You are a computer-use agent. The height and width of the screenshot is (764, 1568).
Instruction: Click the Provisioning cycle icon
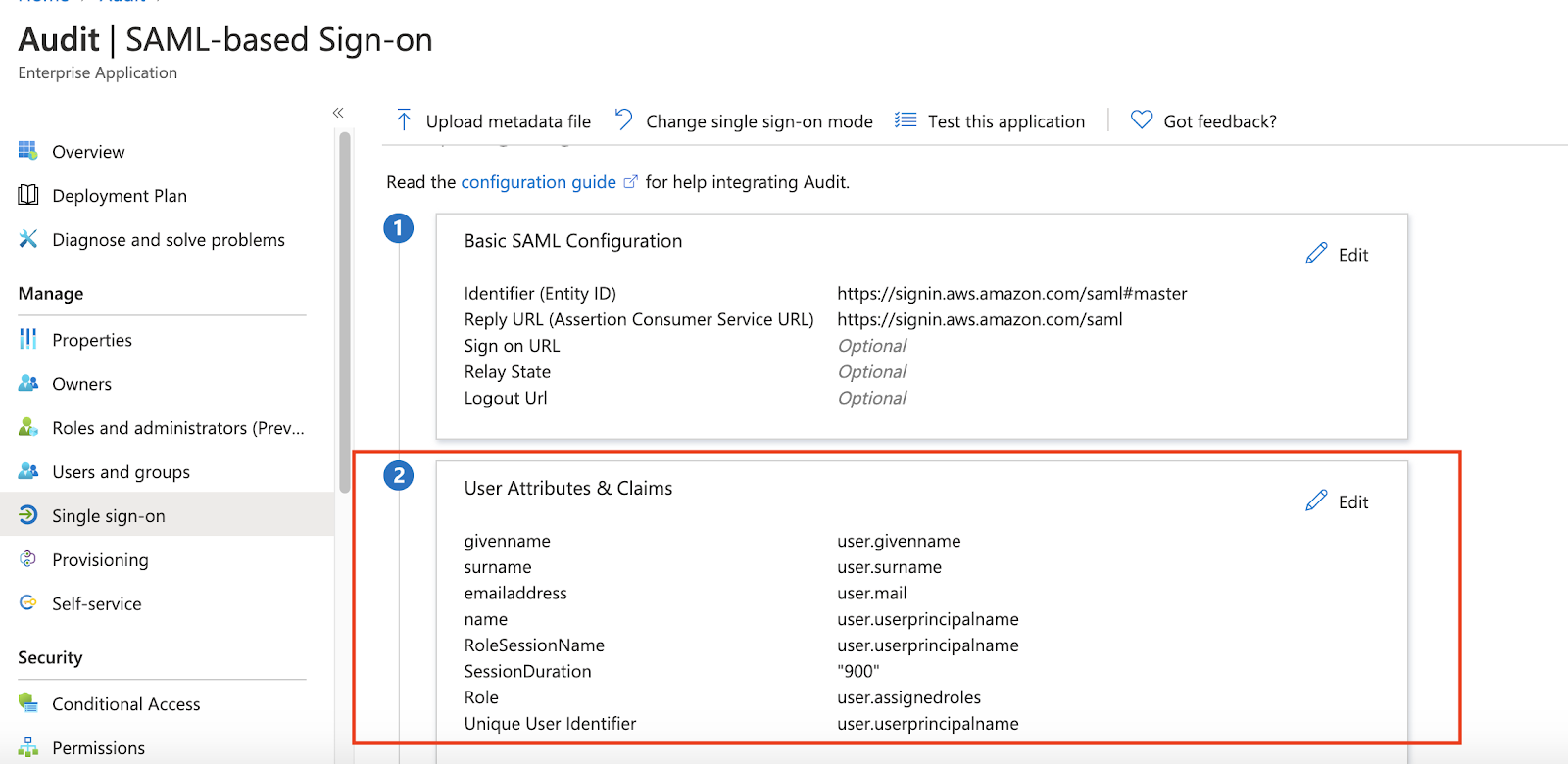[27, 559]
